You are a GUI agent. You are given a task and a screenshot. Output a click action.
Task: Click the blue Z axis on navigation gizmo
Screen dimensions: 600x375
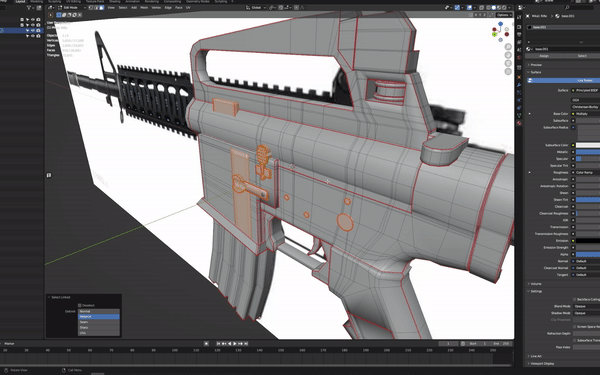coord(501,24)
